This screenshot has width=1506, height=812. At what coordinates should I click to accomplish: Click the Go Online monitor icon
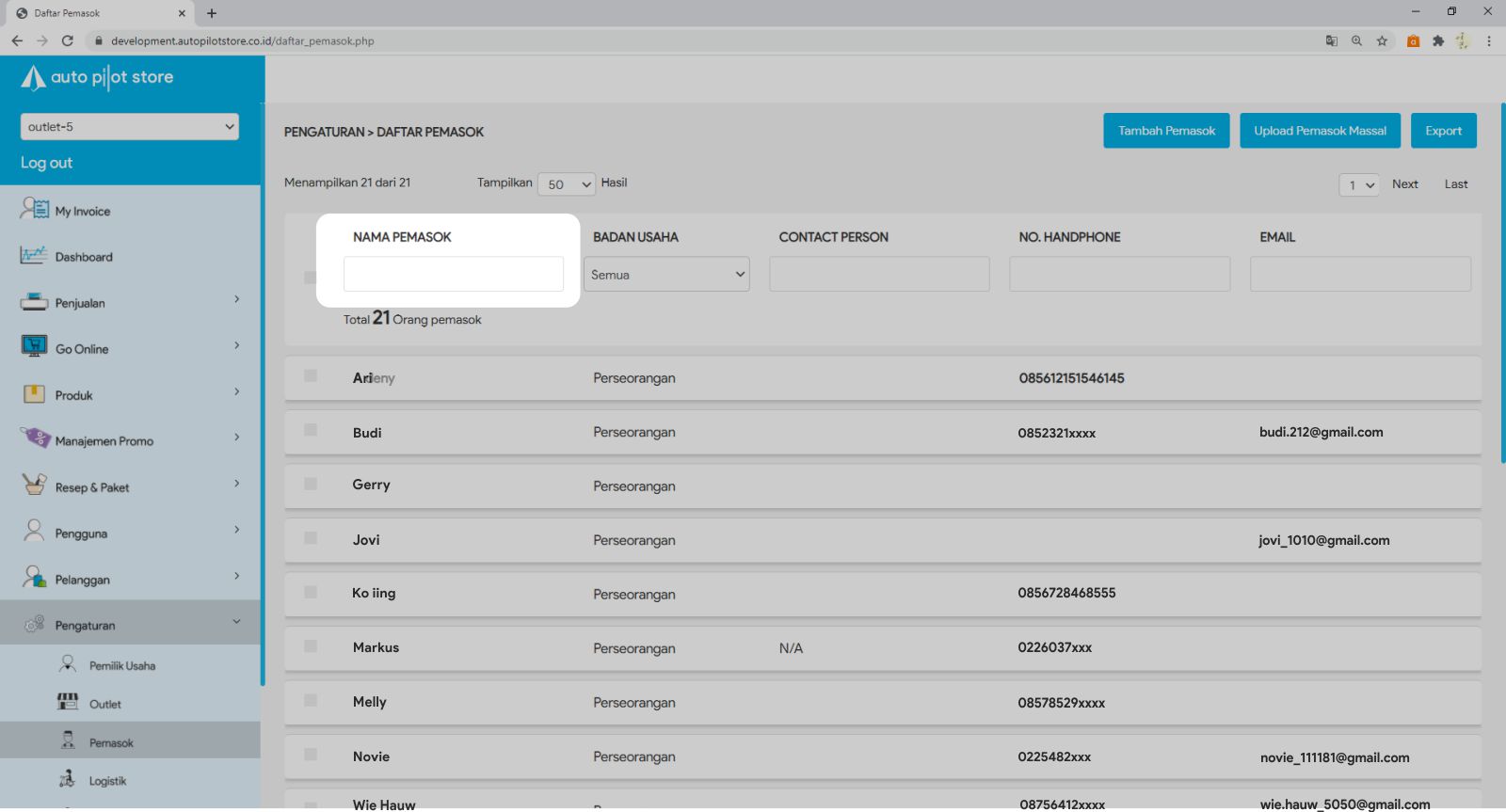(x=34, y=347)
